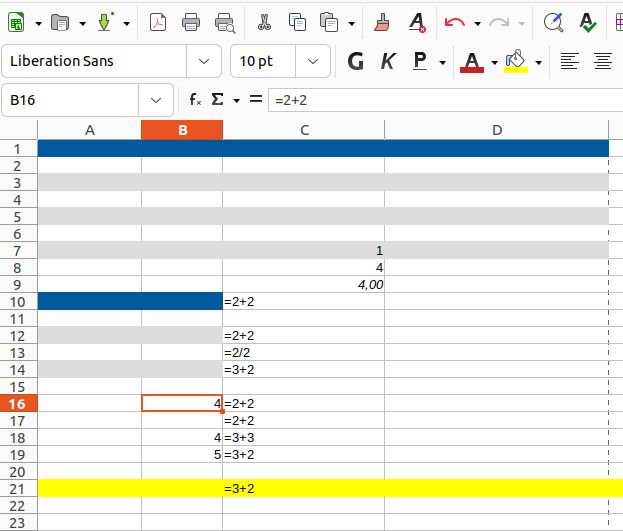Toggle Print Preview icon
This screenshot has width=623, height=531.
[x=225, y=23]
